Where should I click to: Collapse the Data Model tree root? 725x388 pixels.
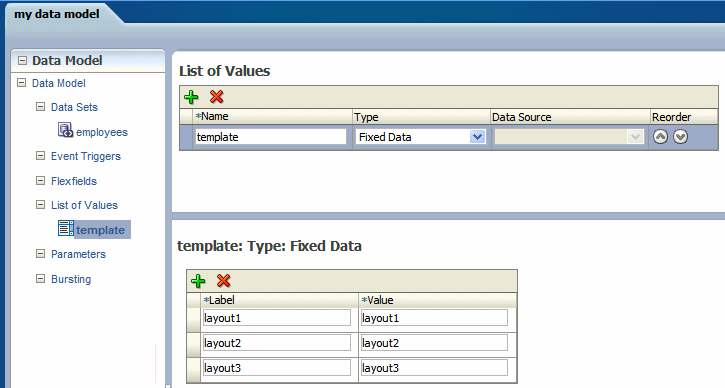(21, 83)
